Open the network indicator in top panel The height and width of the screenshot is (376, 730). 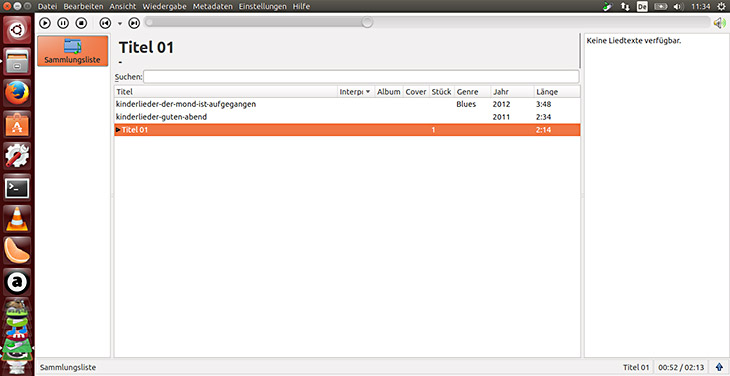[x=625, y=7]
